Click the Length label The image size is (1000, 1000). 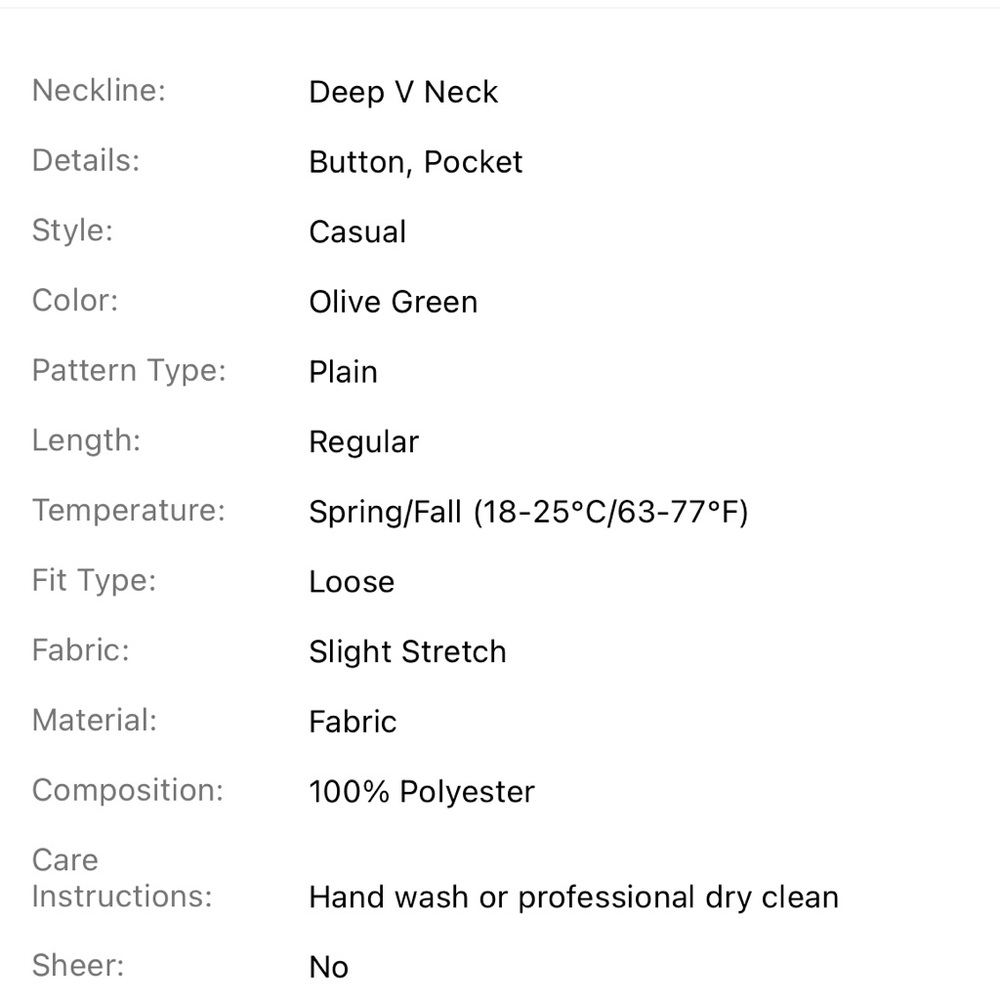click(x=86, y=440)
